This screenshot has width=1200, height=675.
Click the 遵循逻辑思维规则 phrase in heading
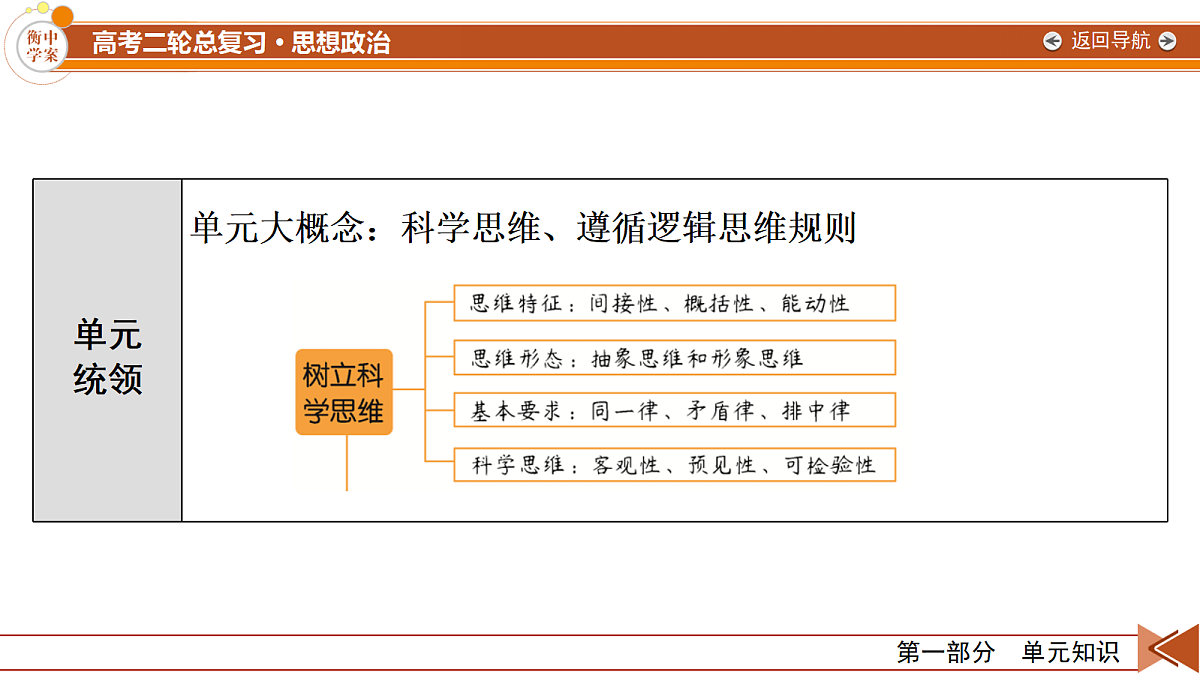pos(716,228)
